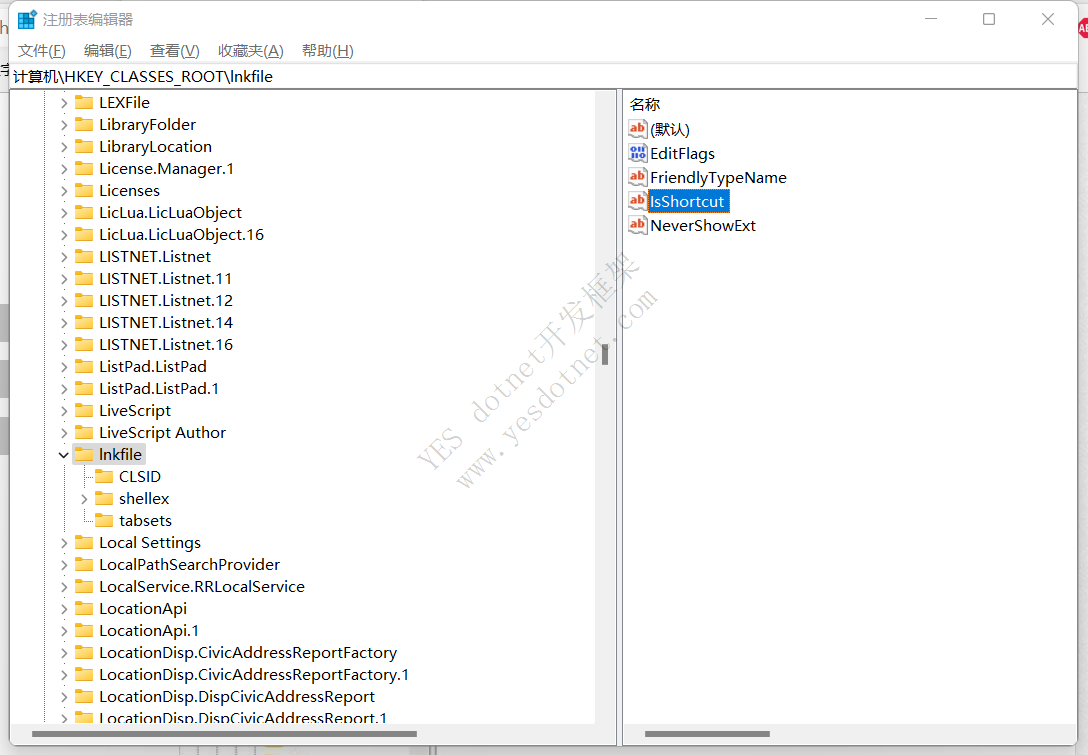Click the LEXFile folder icon

[84, 103]
